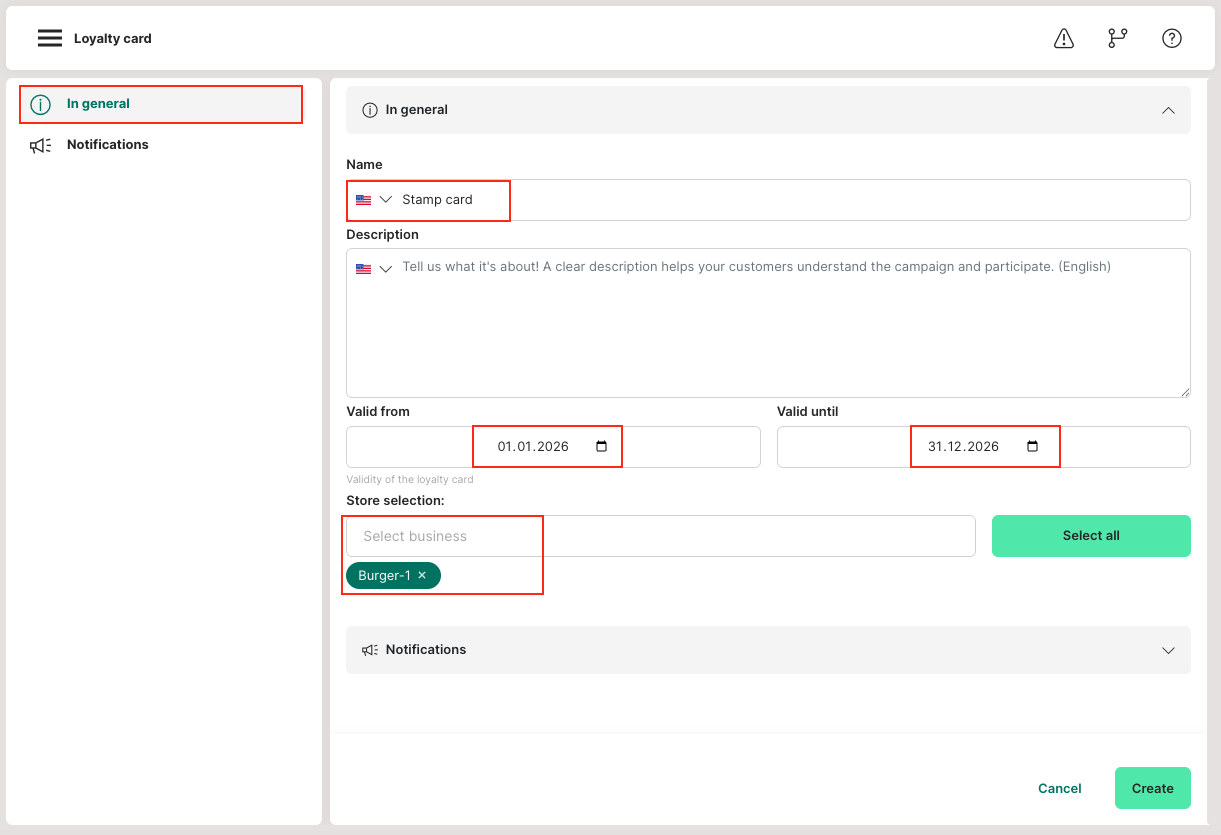Click the help question mark icon
1221x835 pixels.
[1172, 38]
